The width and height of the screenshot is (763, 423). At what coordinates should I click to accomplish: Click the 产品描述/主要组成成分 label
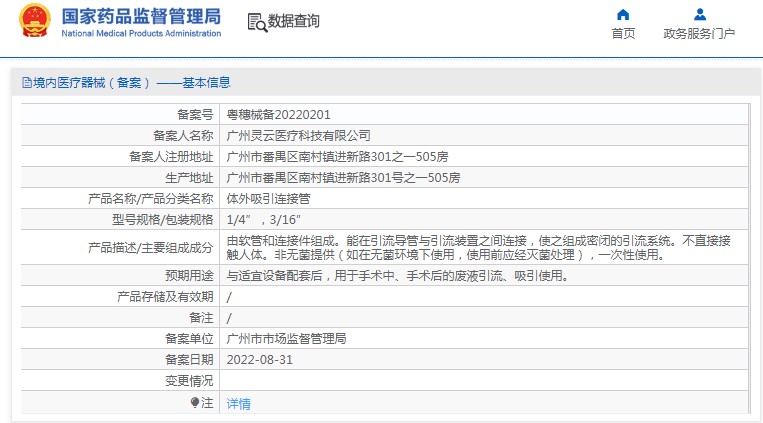pyautogui.click(x=150, y=247)
